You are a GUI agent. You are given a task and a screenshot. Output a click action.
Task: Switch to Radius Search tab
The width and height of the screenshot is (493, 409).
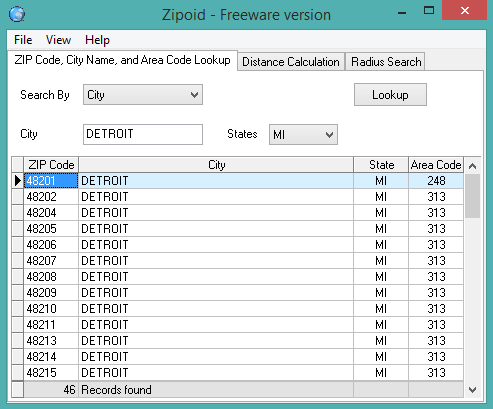click(x=386, y=62)
